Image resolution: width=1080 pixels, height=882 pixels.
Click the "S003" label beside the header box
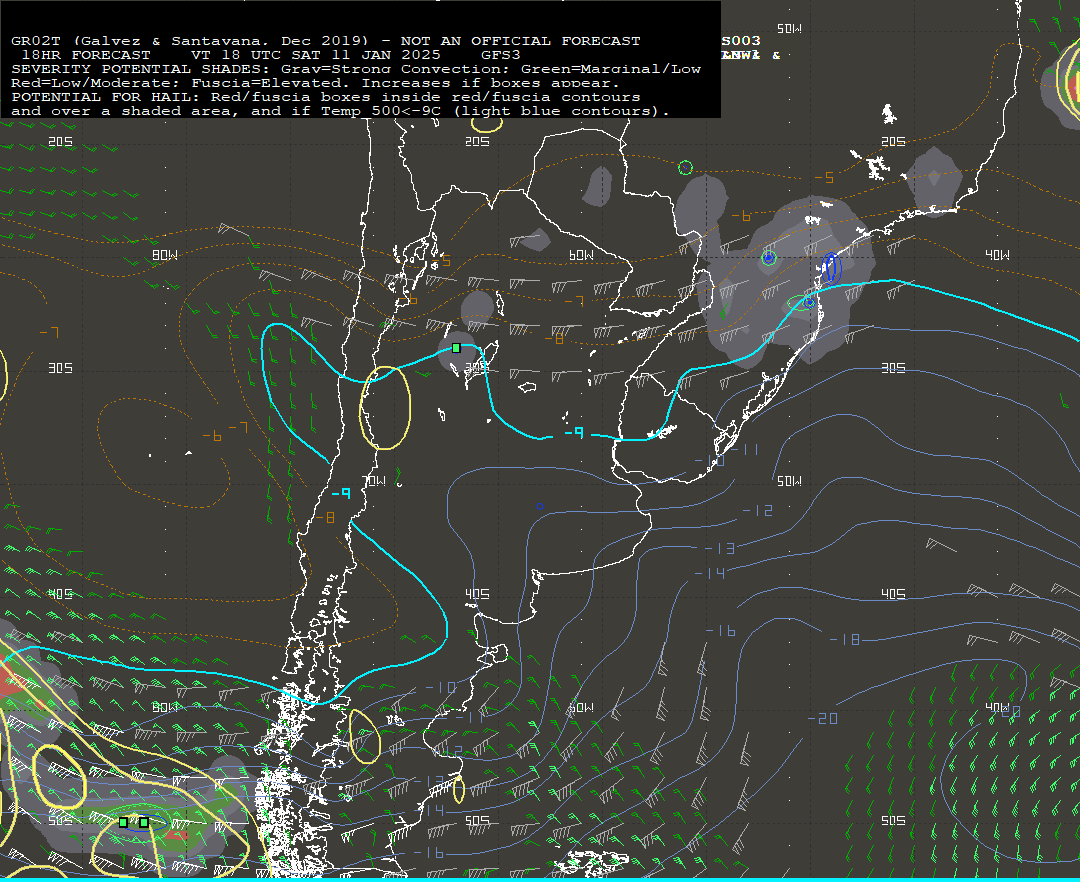741,41
